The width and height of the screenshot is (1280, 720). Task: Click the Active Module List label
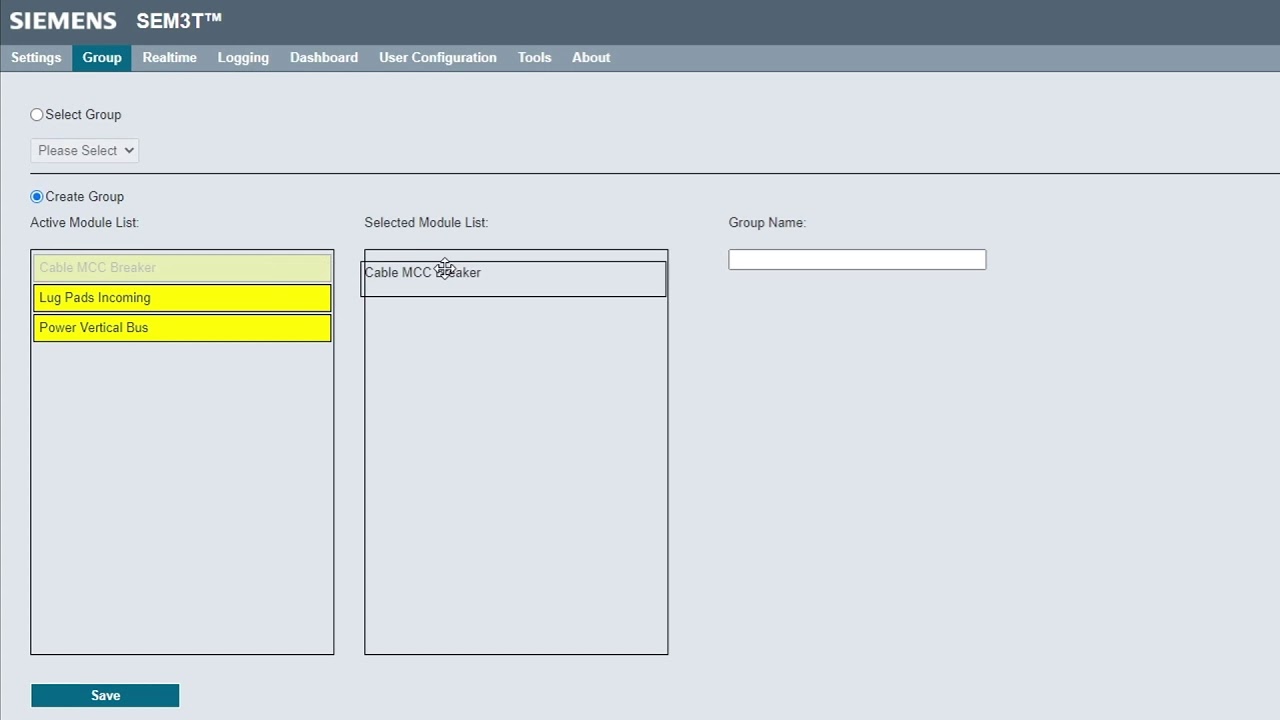(84, 223)
